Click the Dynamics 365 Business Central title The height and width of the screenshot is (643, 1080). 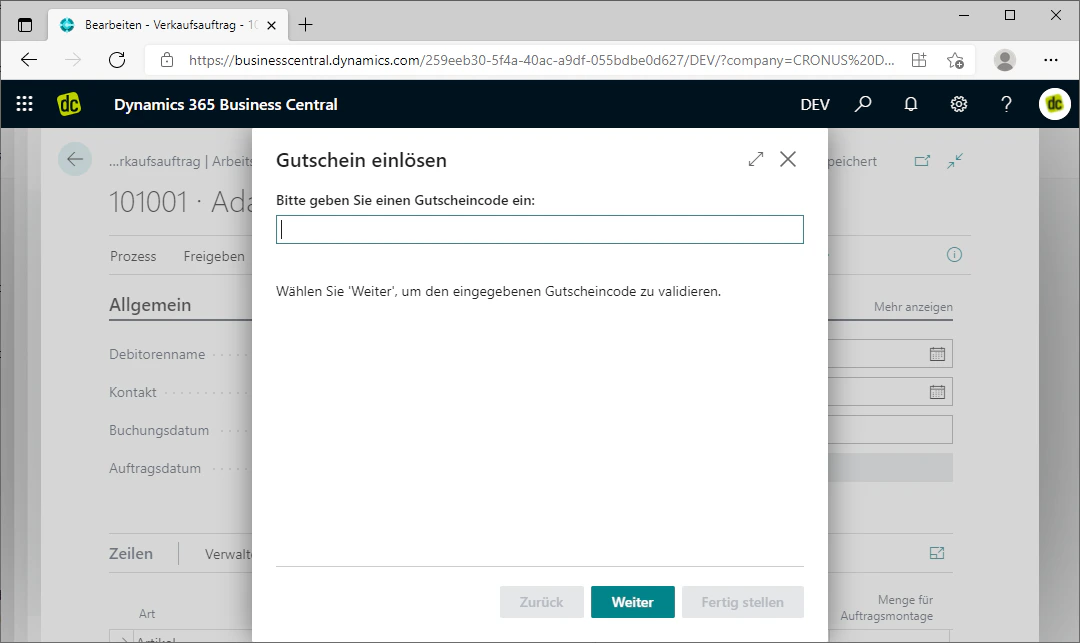pos(226,105)
